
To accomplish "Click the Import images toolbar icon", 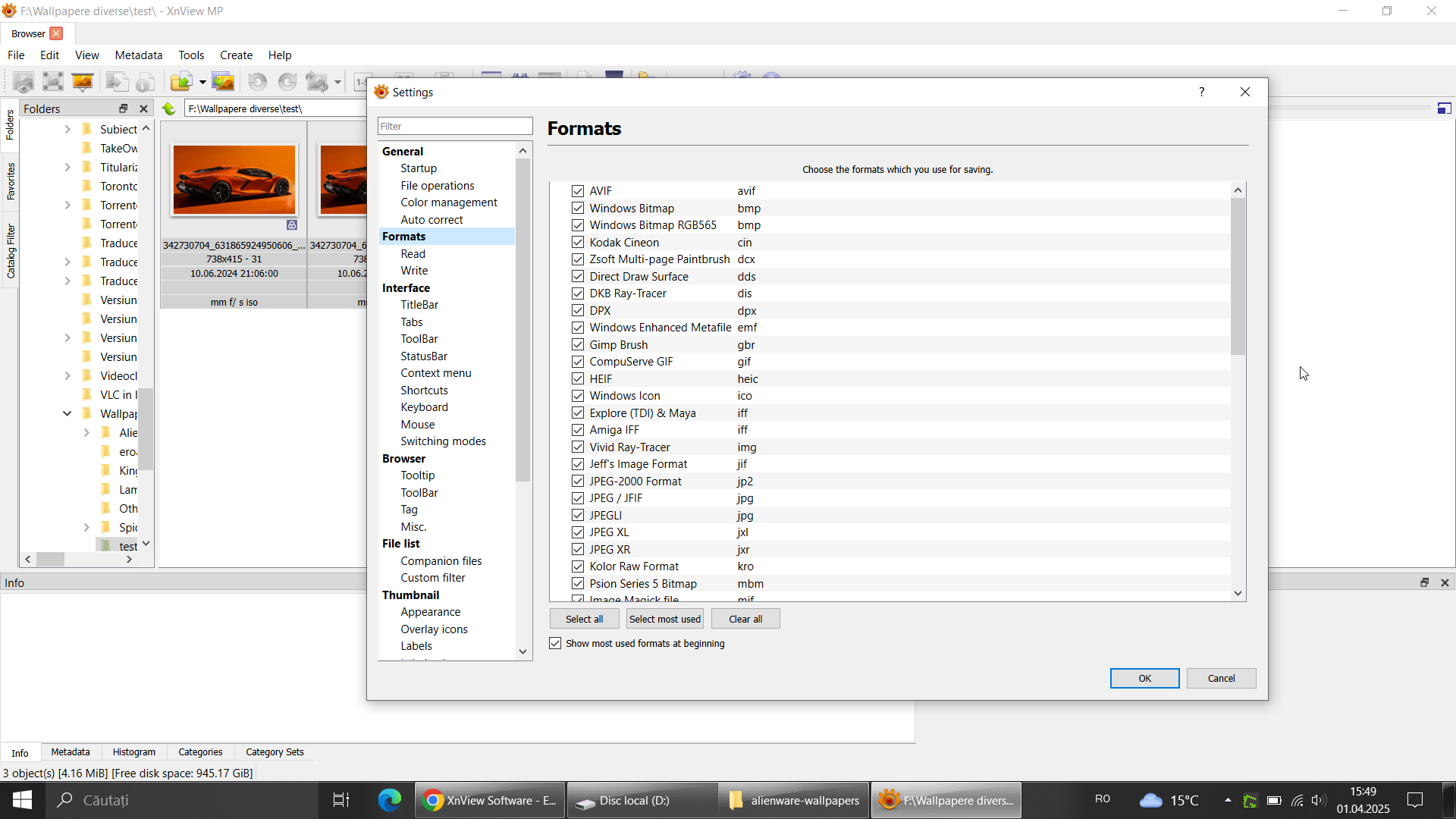I will pos(224,82).
